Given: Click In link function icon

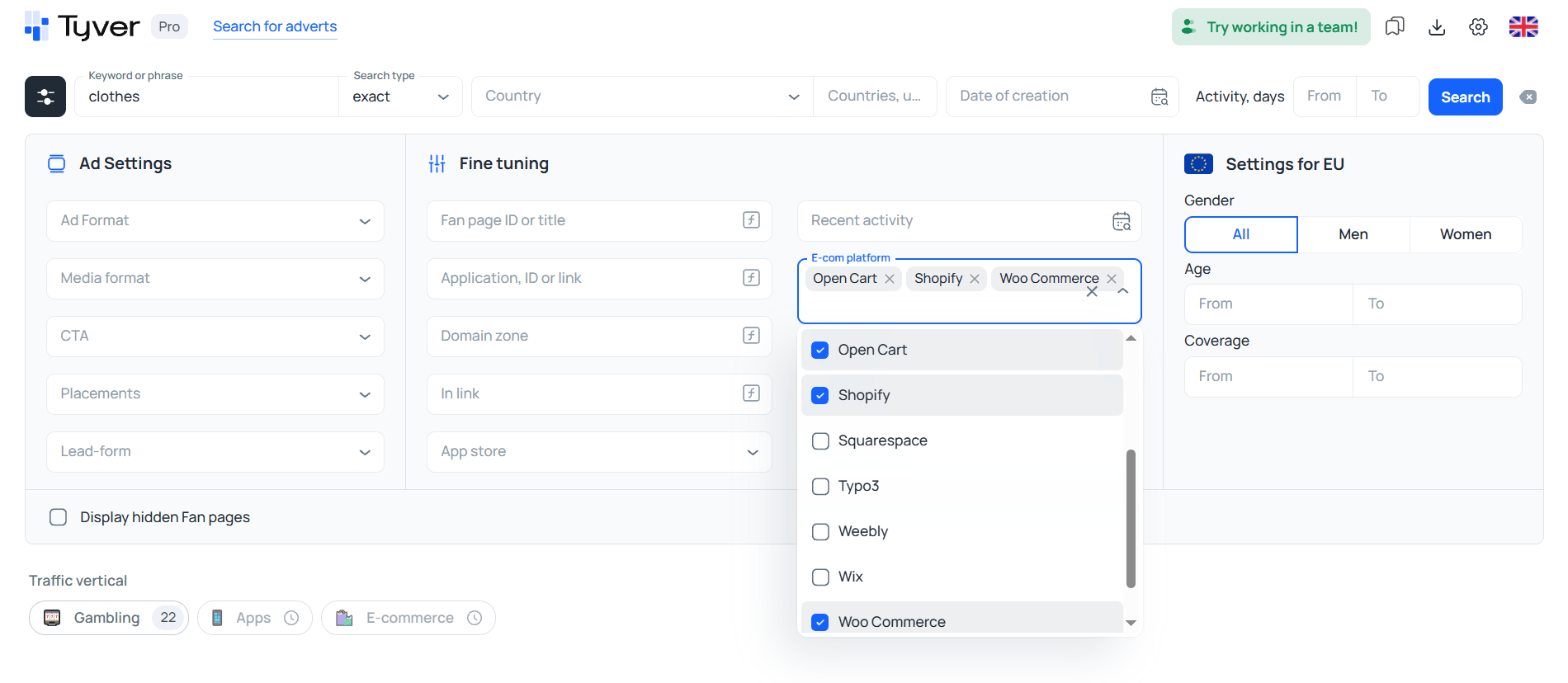Looking at the screenshot, I should coord(751,393).
